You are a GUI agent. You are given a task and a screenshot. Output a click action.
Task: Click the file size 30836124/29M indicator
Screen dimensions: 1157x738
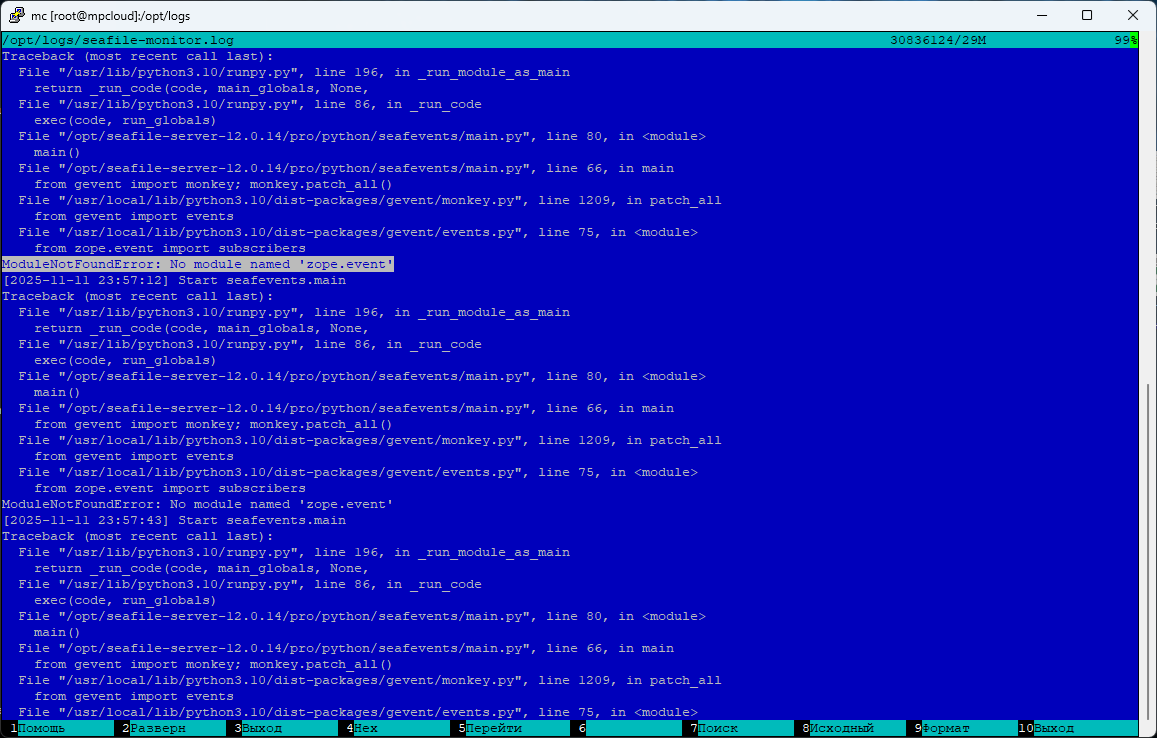(x=937, y=40)
